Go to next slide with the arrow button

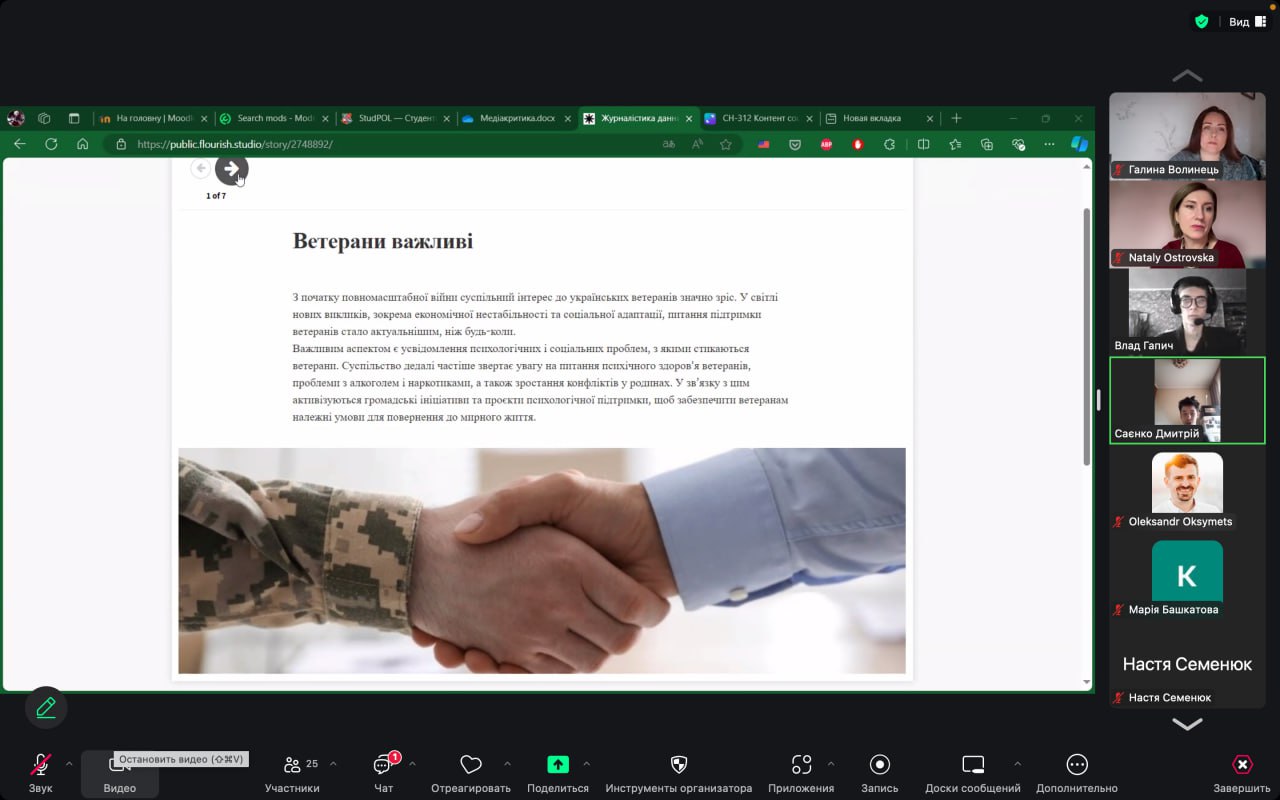[231, 169]
